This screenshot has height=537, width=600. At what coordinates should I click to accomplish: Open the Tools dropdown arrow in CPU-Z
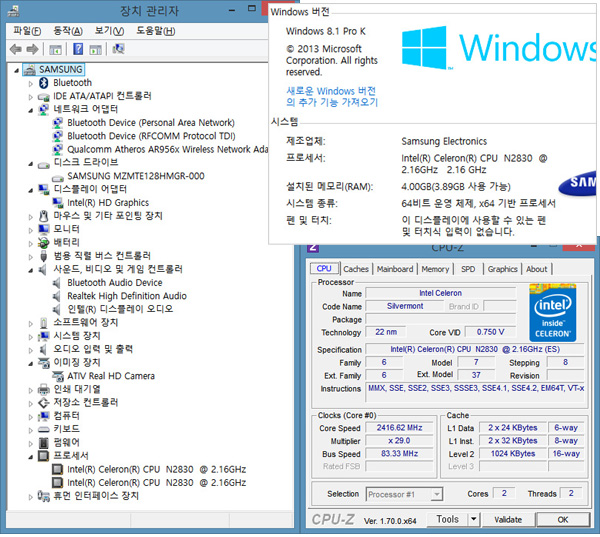pyautogui.click(x=474, y=519)
